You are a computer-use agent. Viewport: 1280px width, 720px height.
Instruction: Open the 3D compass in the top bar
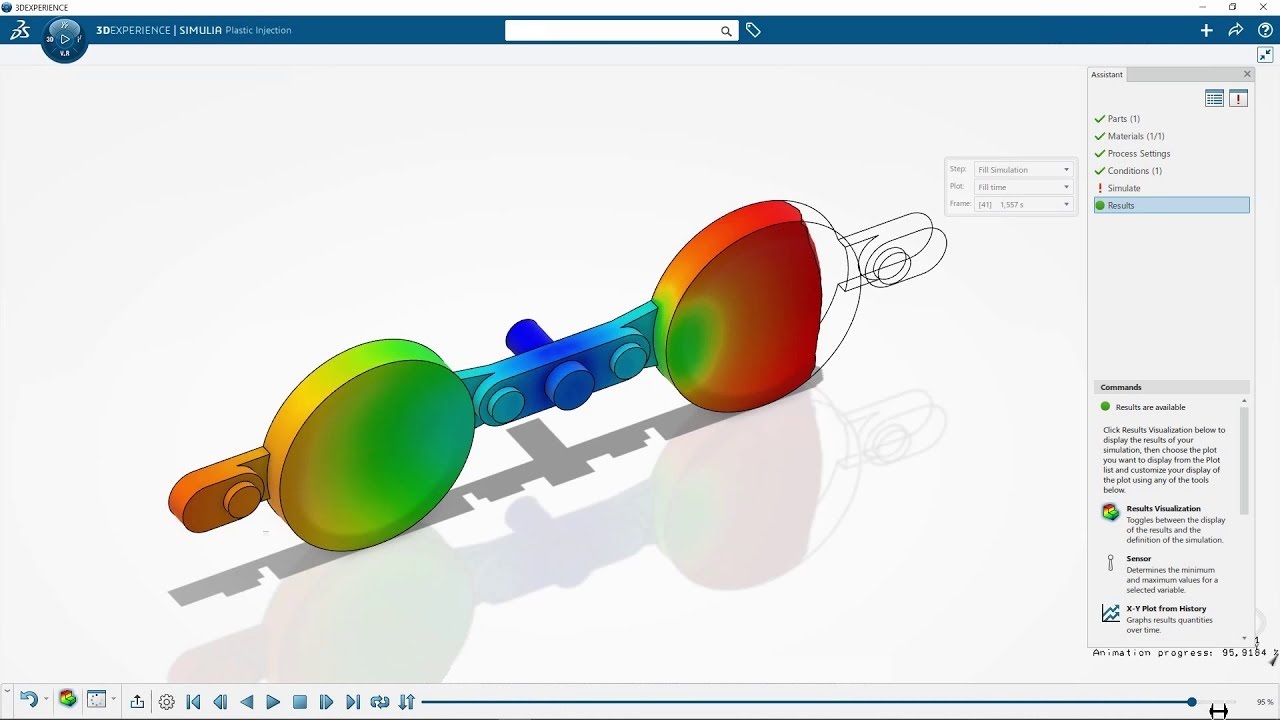click(65, 40)
